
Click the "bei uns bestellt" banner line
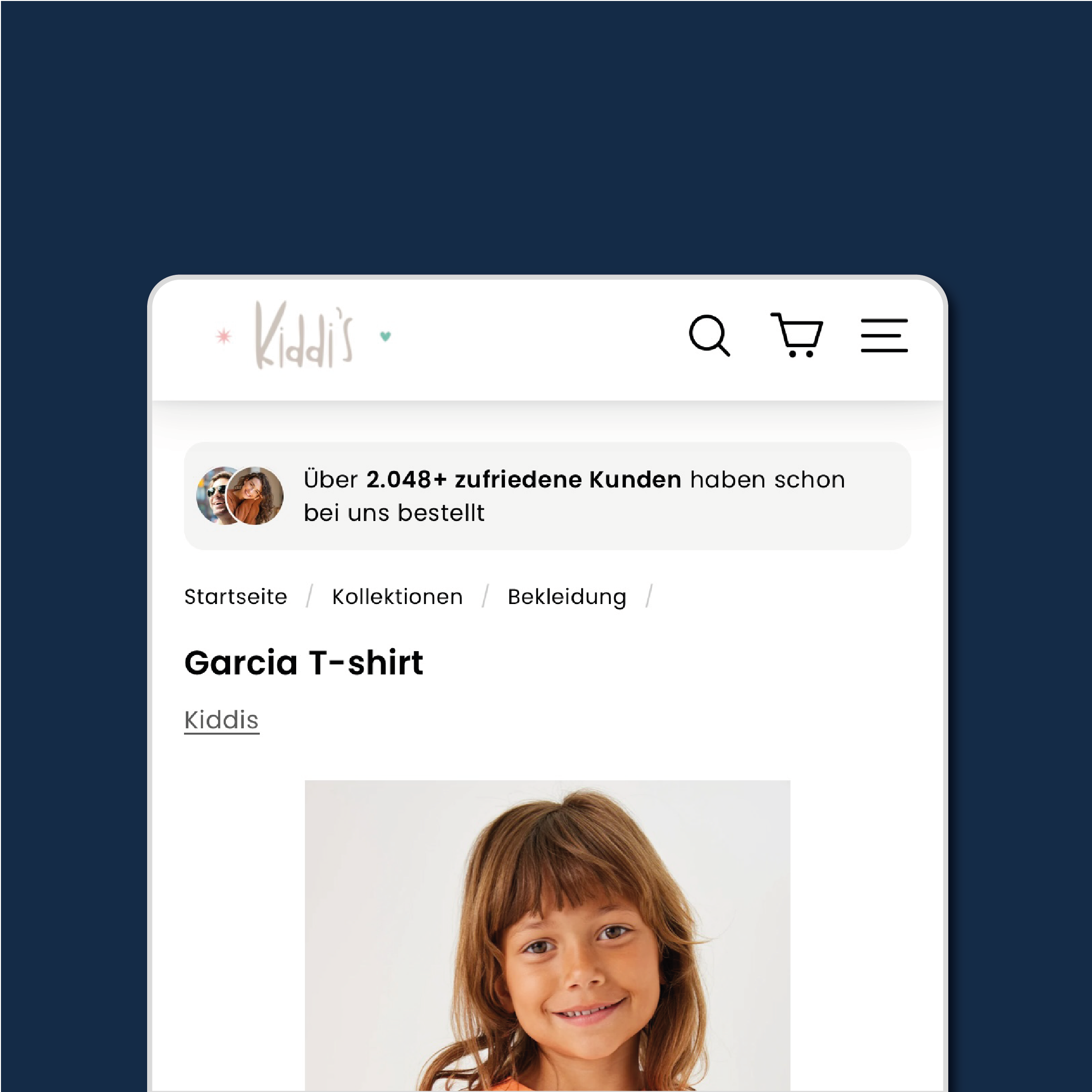(x=394, y=513)
